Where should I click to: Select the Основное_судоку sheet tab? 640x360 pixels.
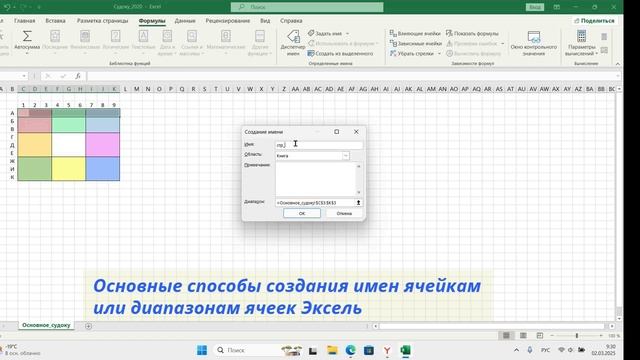[46, 325]
